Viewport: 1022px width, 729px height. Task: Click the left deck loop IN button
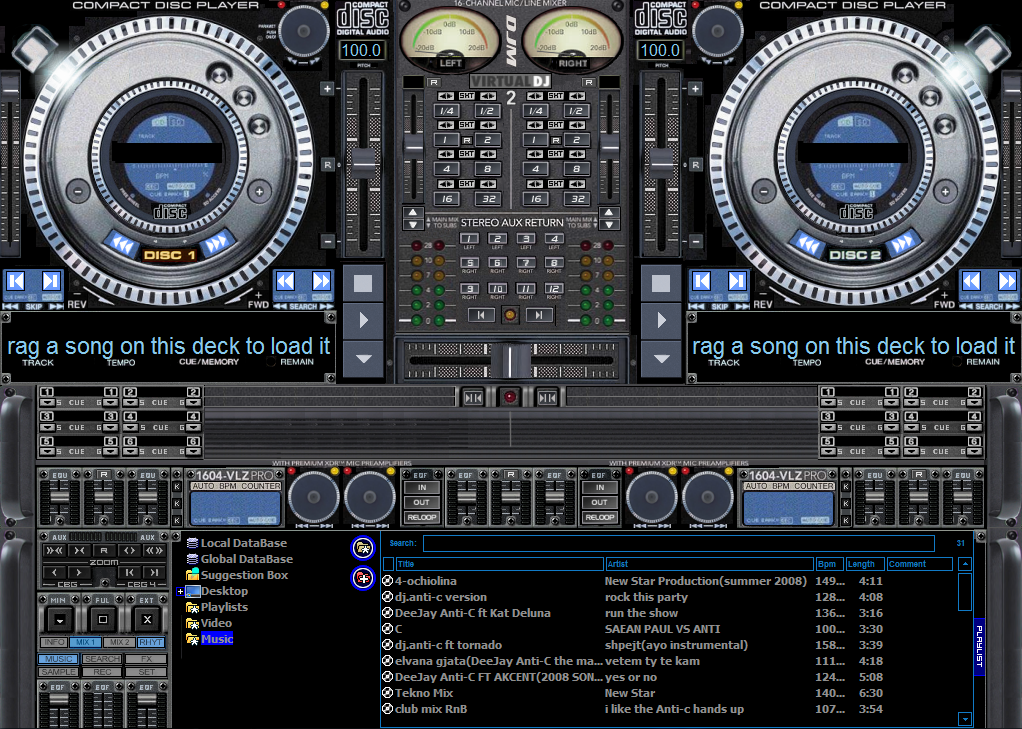point(422,488)
